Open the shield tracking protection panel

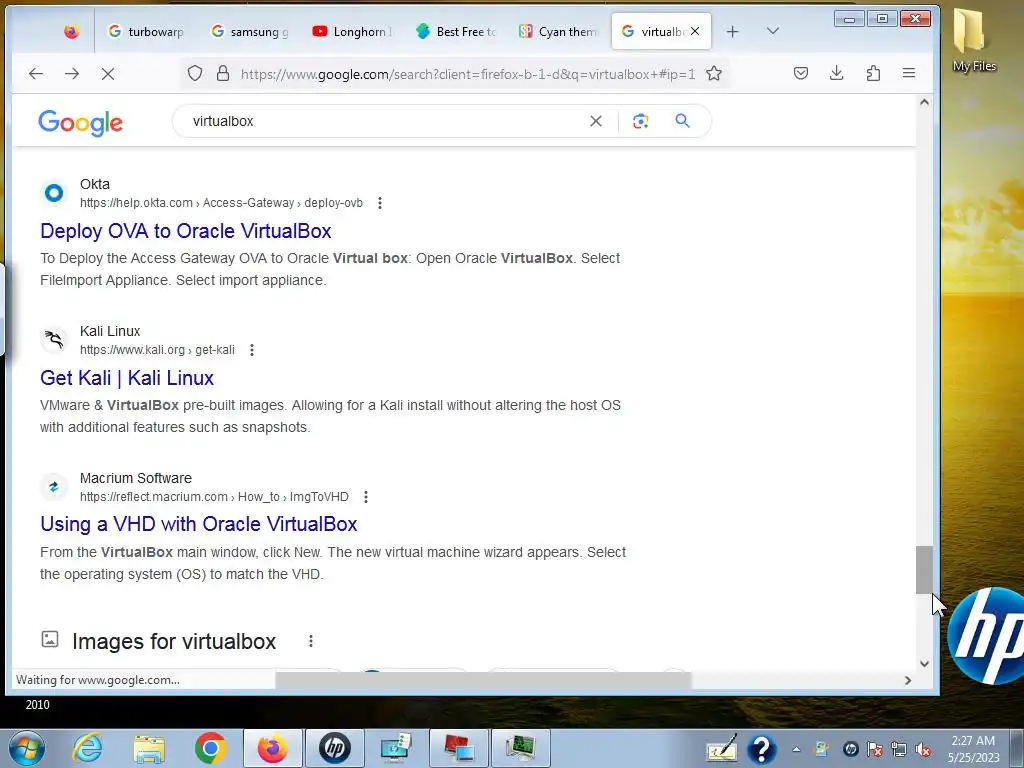[x=195, y=73]
